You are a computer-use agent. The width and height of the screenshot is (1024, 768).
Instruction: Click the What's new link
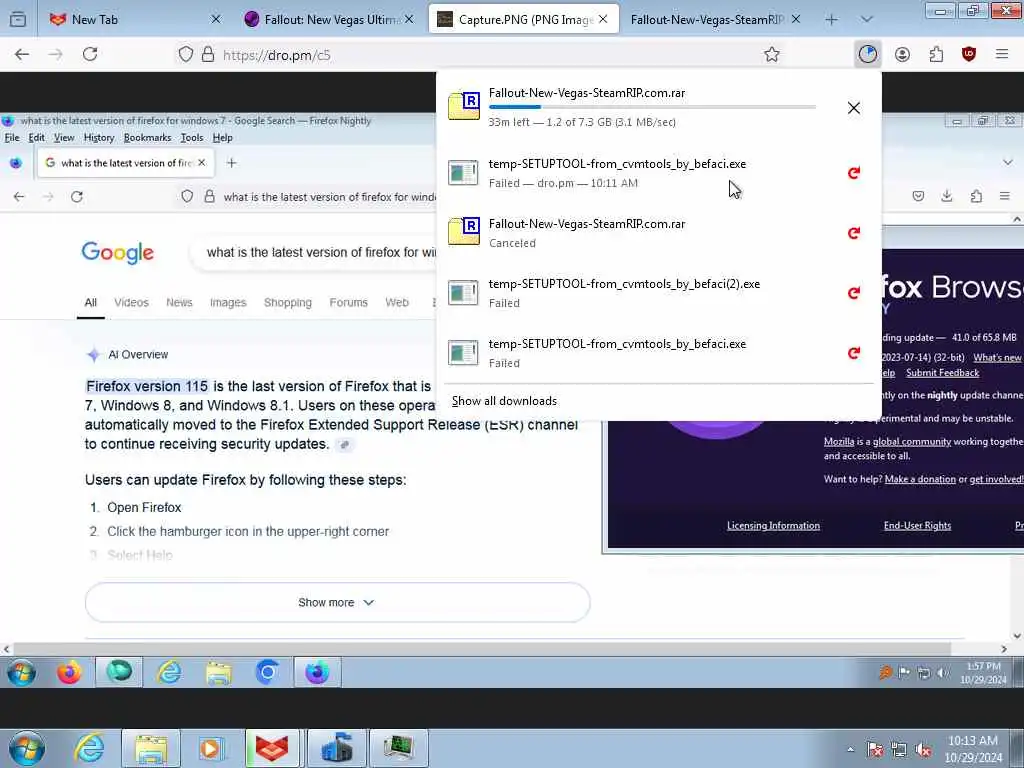click(997, 357)
